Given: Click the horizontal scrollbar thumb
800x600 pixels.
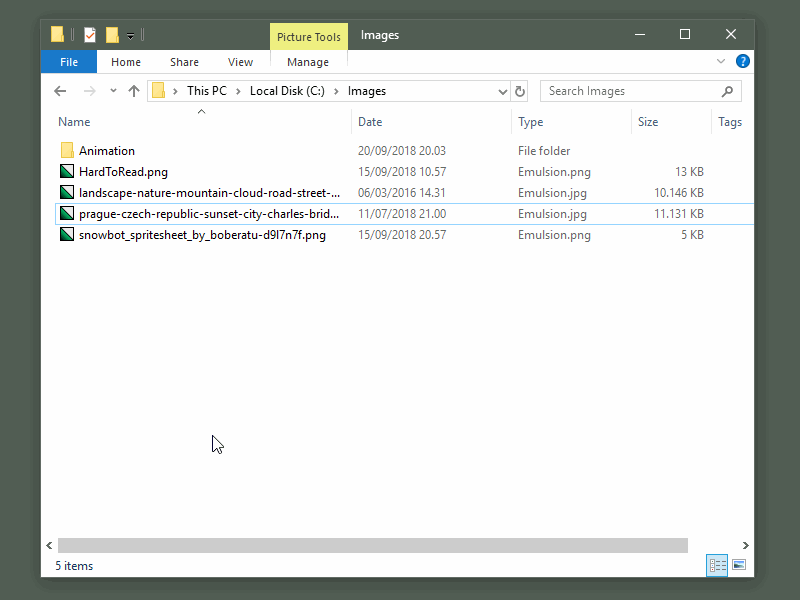Looking at the screenshot, I should click(x=372, y=545).
